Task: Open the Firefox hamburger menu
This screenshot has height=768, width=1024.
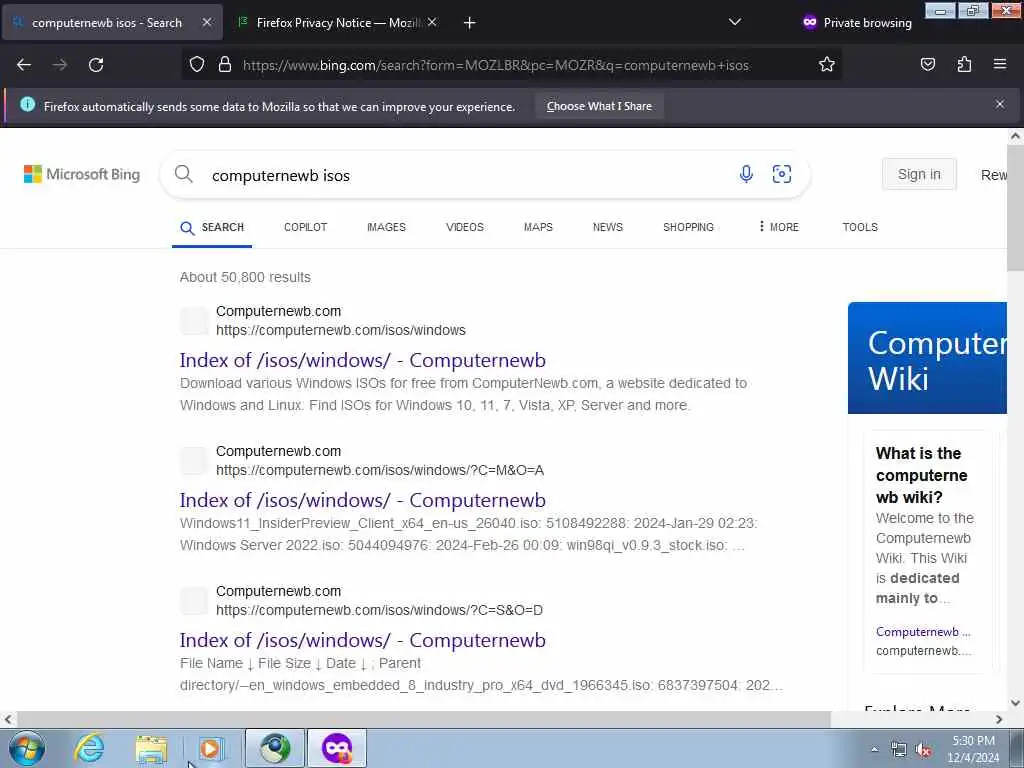Action: coord(1000,64)
